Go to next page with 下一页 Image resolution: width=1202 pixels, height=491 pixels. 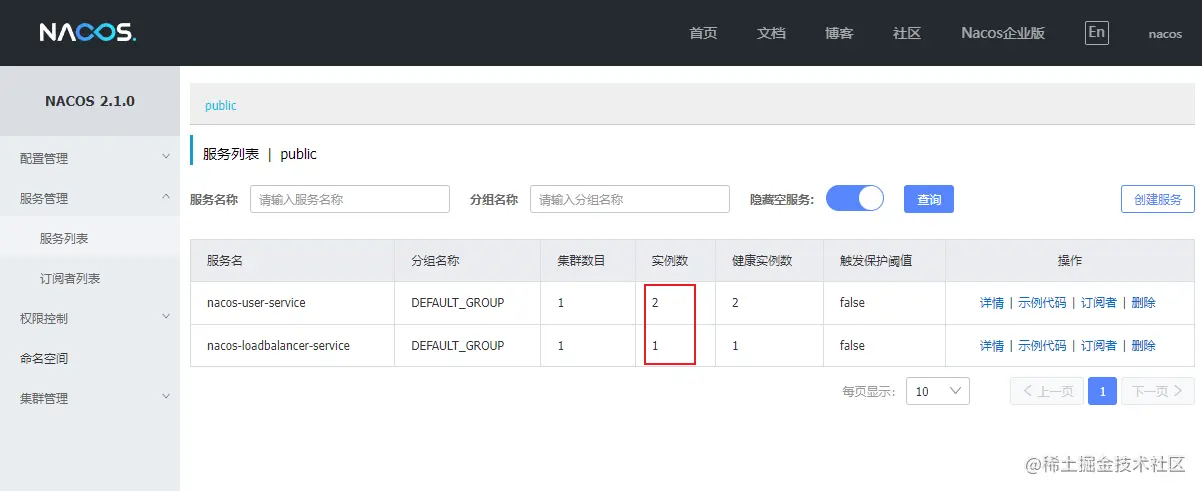tap(1158, 391)
